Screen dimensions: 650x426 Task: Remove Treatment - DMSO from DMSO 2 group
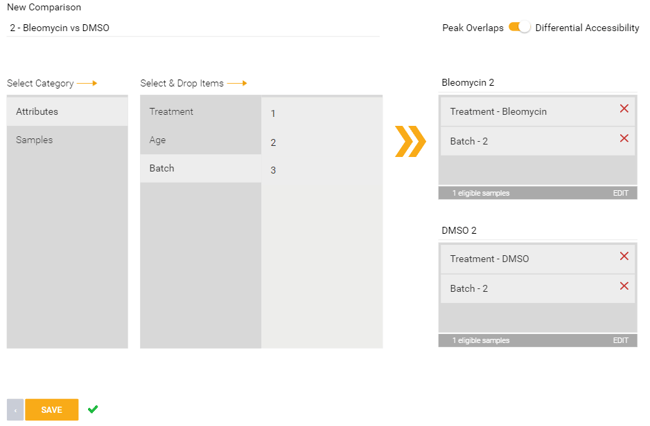(x=624, y=256)
